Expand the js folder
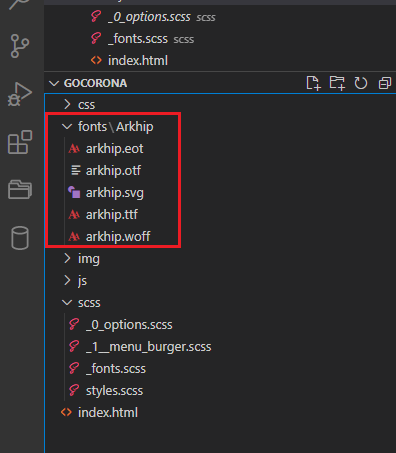The image size is (396, 453). [x=220, y=281]
